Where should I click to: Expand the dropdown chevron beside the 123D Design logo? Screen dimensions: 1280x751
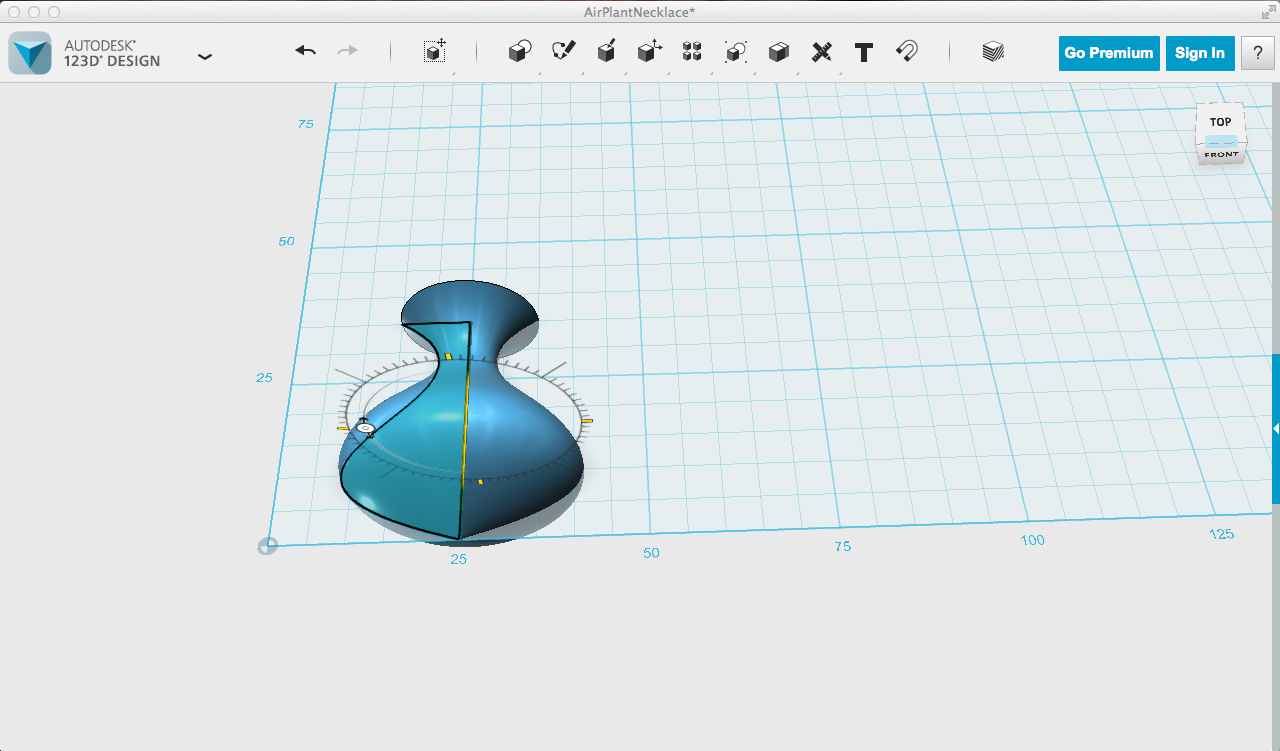coord(205,57)
